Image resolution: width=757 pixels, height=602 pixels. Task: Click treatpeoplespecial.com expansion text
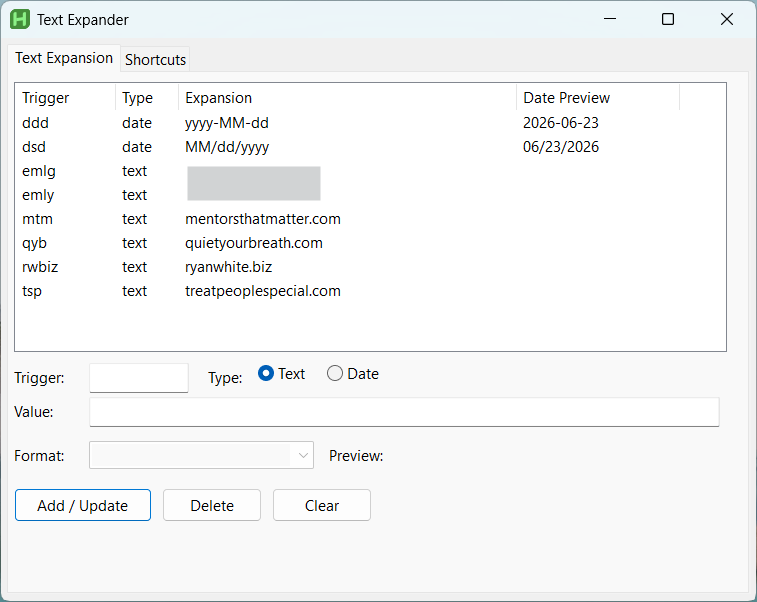[x=263, y=291]
